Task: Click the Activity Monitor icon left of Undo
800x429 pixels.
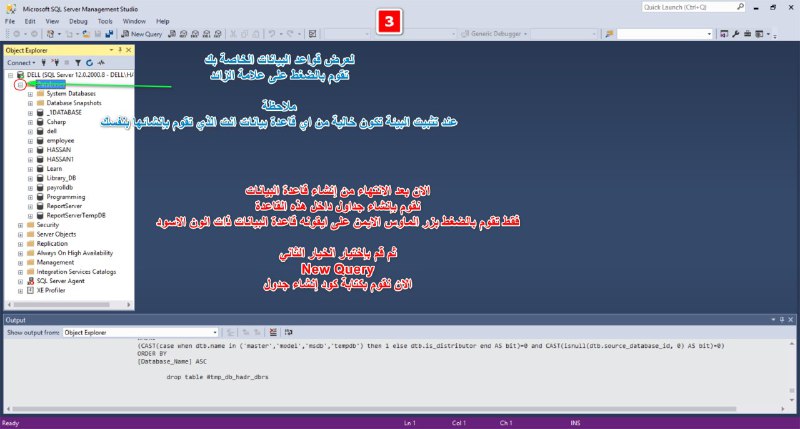Action: coord(312,34)
